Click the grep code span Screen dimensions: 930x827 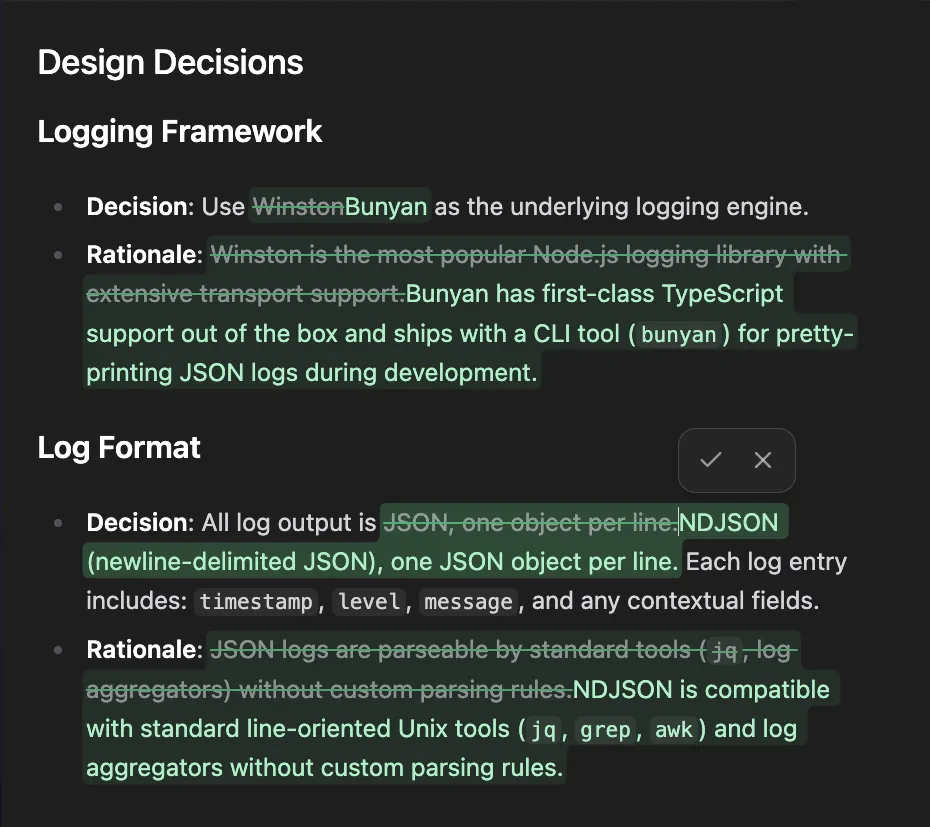coord(605,730)
